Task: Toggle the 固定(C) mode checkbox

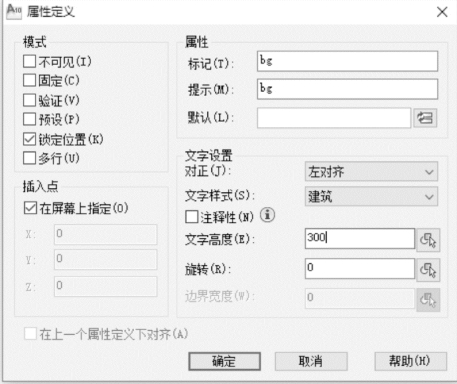Action: [x=29, y=80]
